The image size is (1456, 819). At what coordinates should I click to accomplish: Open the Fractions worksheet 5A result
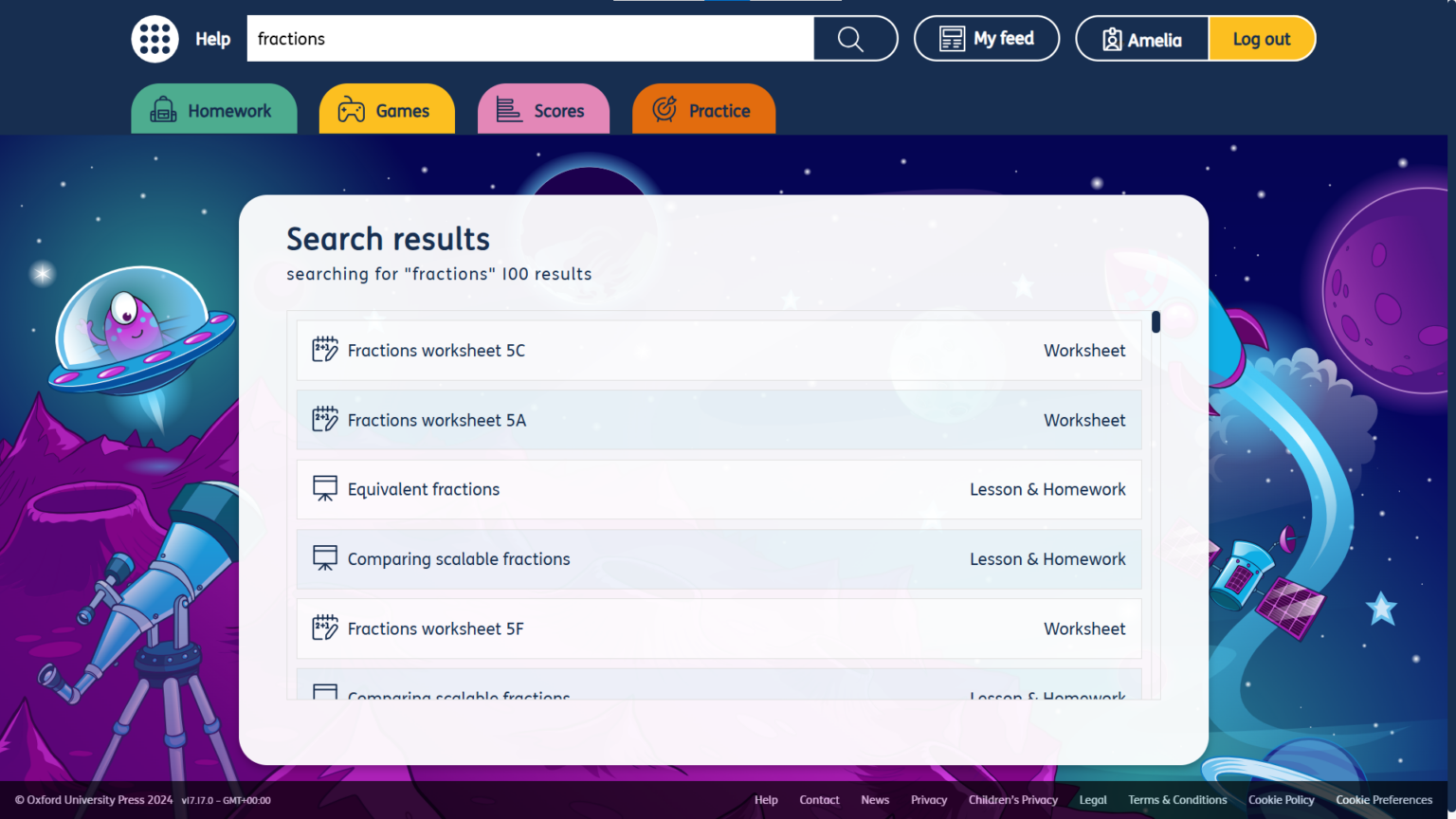pos(437,420)
